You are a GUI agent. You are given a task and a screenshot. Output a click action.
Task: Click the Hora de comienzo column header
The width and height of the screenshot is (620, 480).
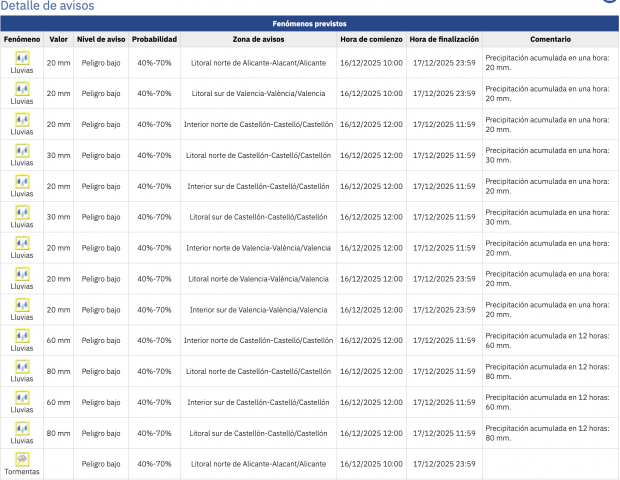pyautogui.click(x=372, y=38)
